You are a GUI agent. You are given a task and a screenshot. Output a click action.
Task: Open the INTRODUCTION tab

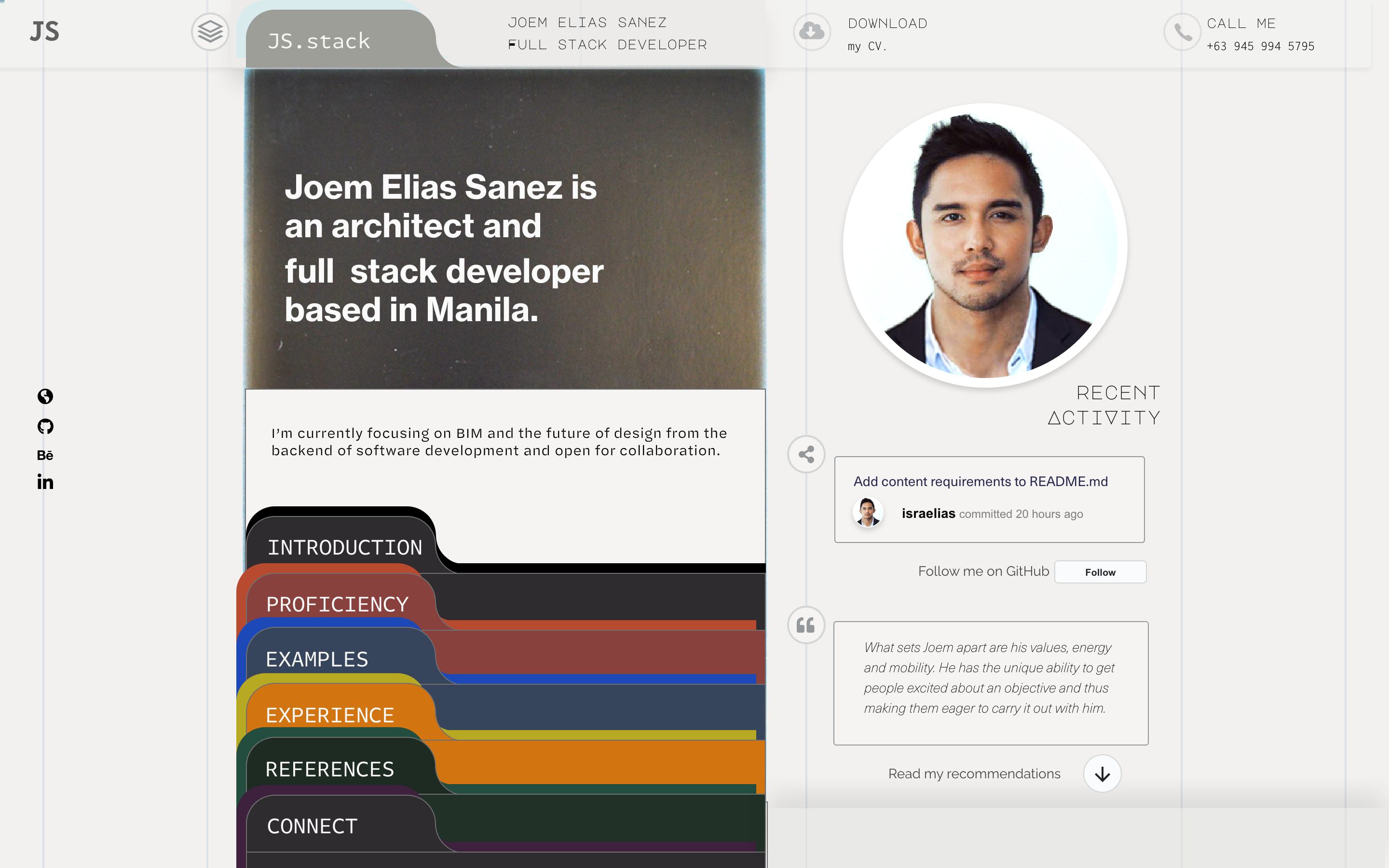click(344, 547)
